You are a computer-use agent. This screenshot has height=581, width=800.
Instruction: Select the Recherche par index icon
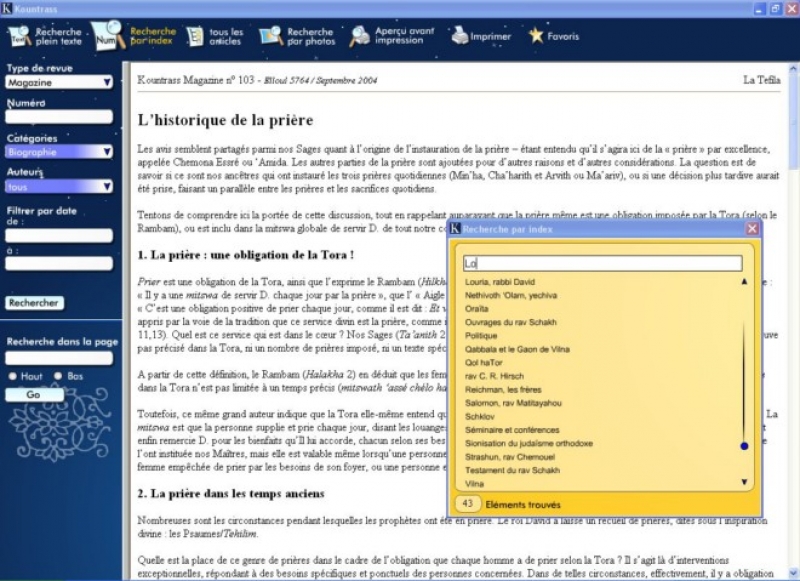point(108,35)
